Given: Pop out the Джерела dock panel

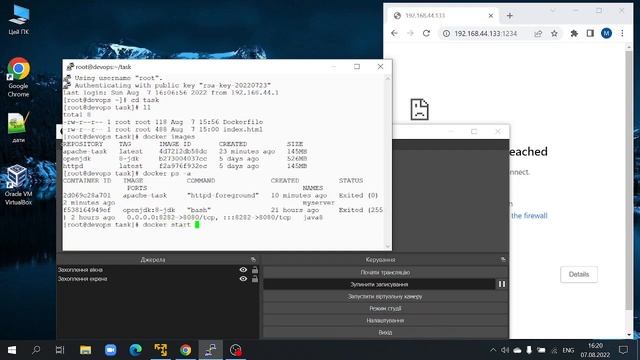Looking at the screenshot, I should coord(253,260).
